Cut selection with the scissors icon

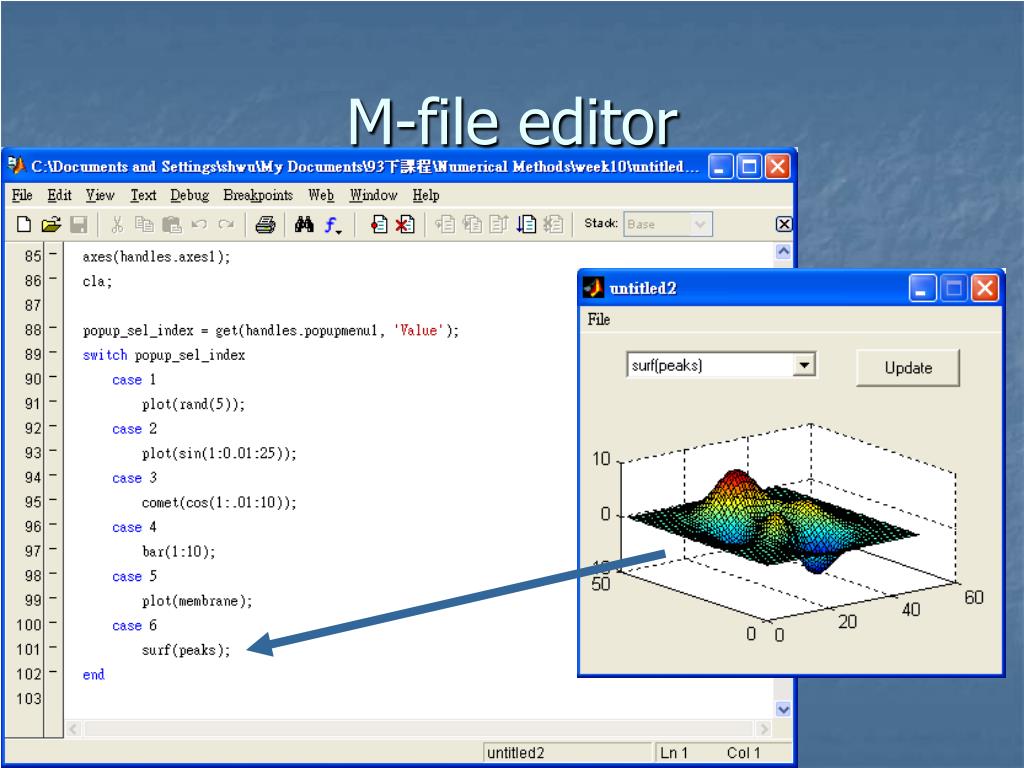(117, 225)
